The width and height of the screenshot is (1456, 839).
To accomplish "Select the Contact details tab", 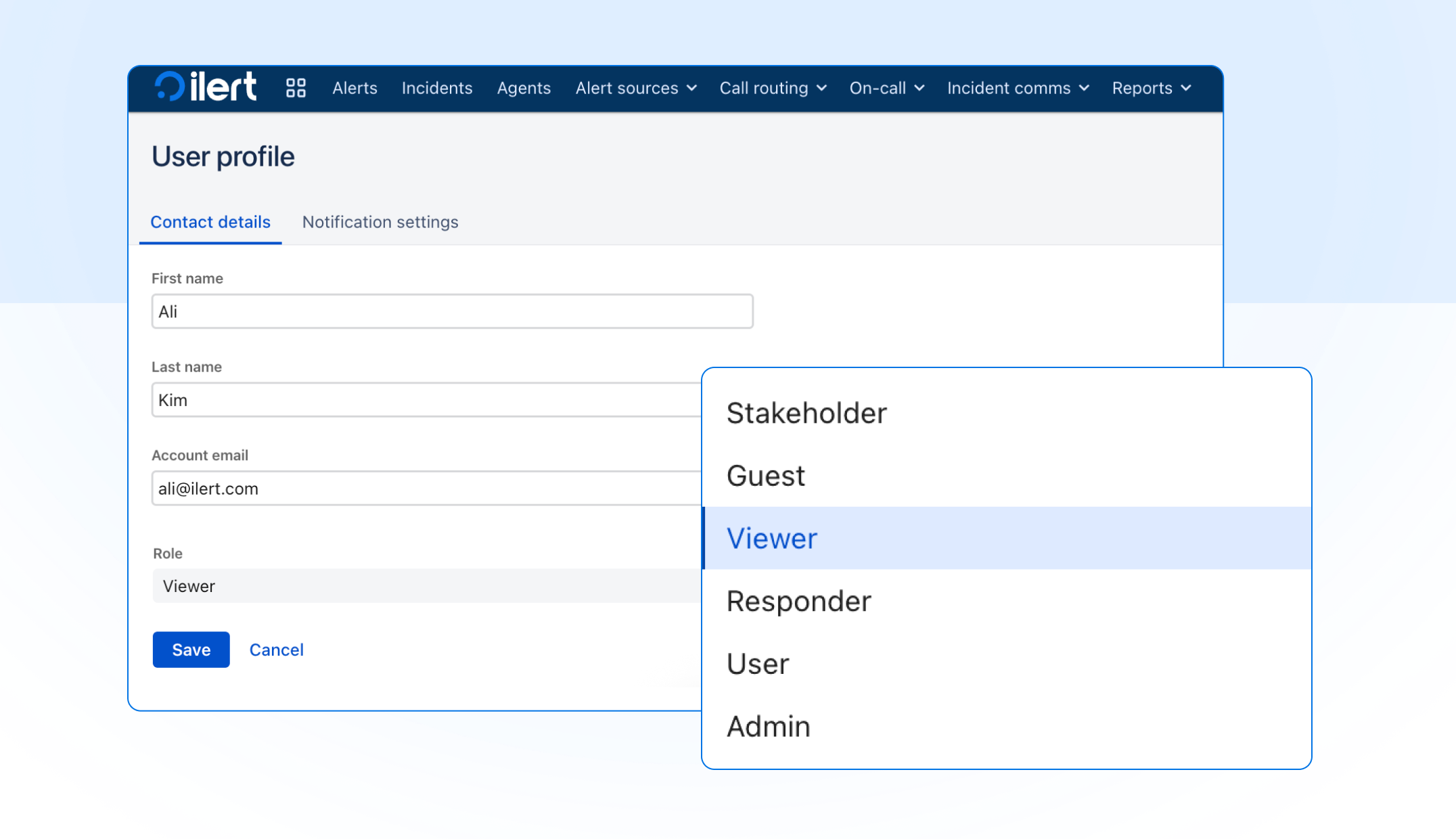I will point(210,222).
